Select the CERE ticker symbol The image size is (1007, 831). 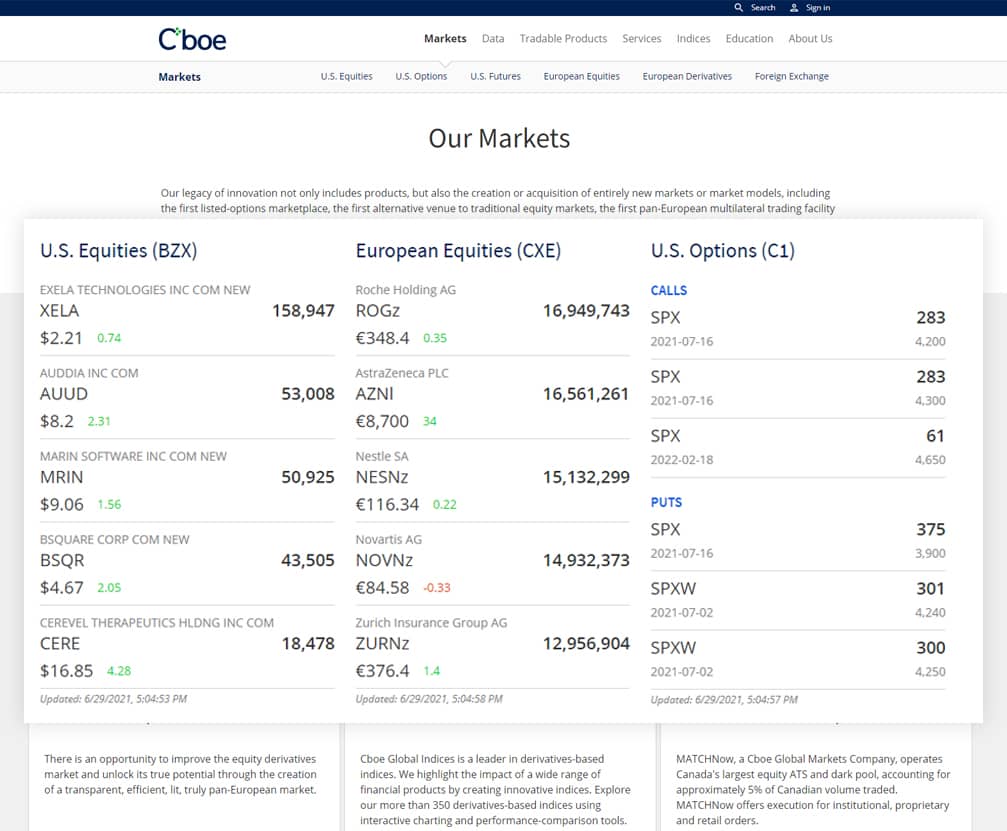click(x=60, y=643)
